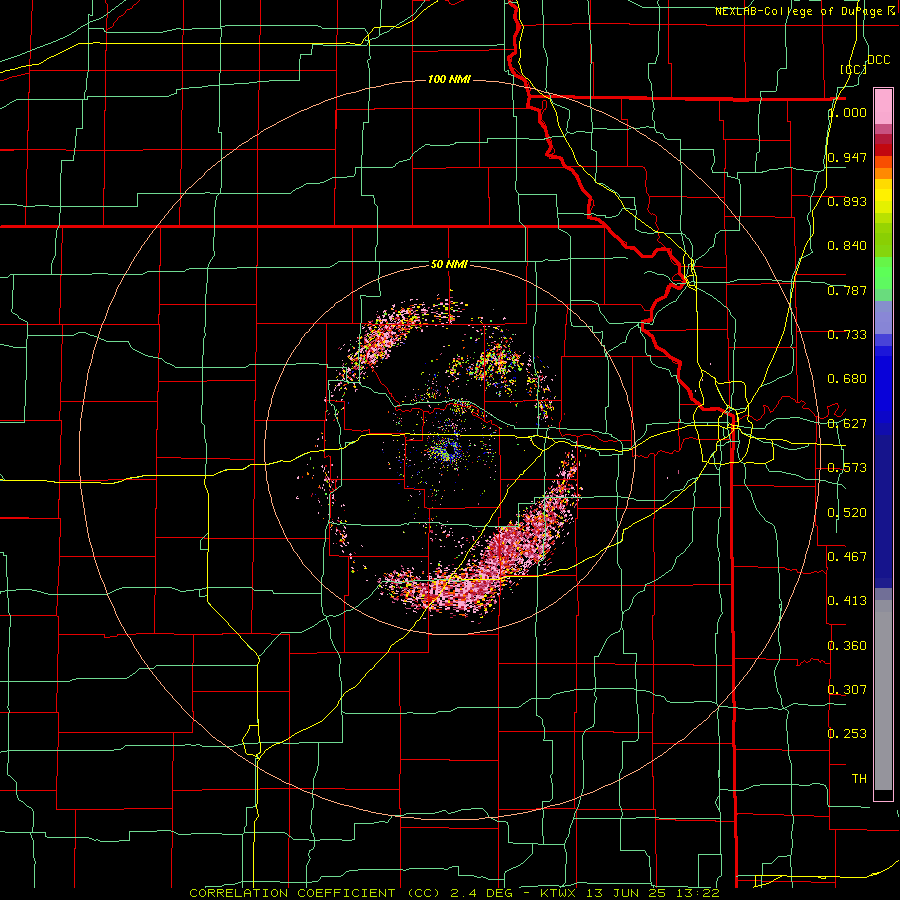This screenshot has width=900, height=900.
Task: Click the 0.947 value on the scale
Action: (x=847, y=157)
